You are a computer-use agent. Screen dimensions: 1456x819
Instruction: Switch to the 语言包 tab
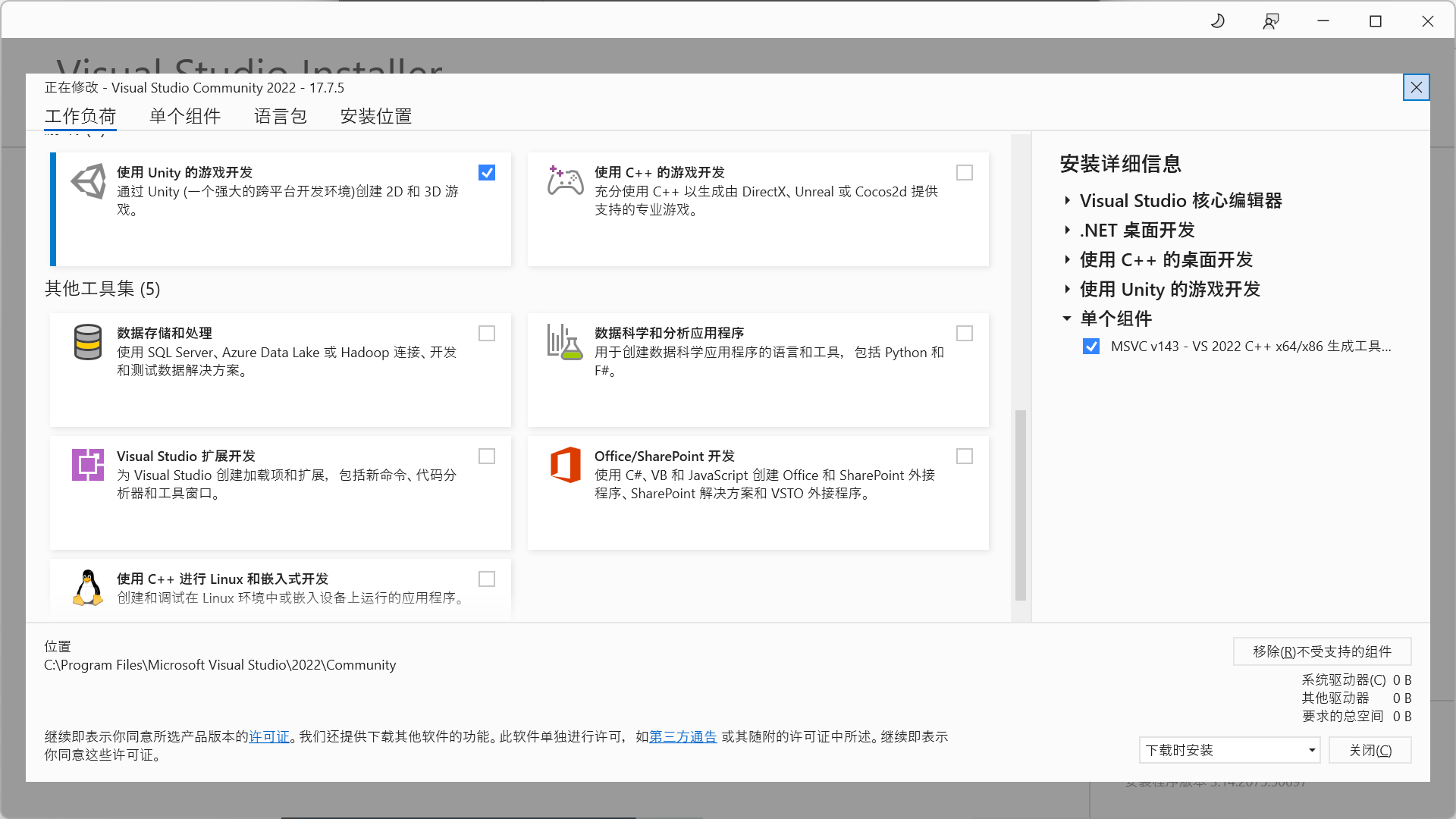pyautogui.click(x=281, y=116)
